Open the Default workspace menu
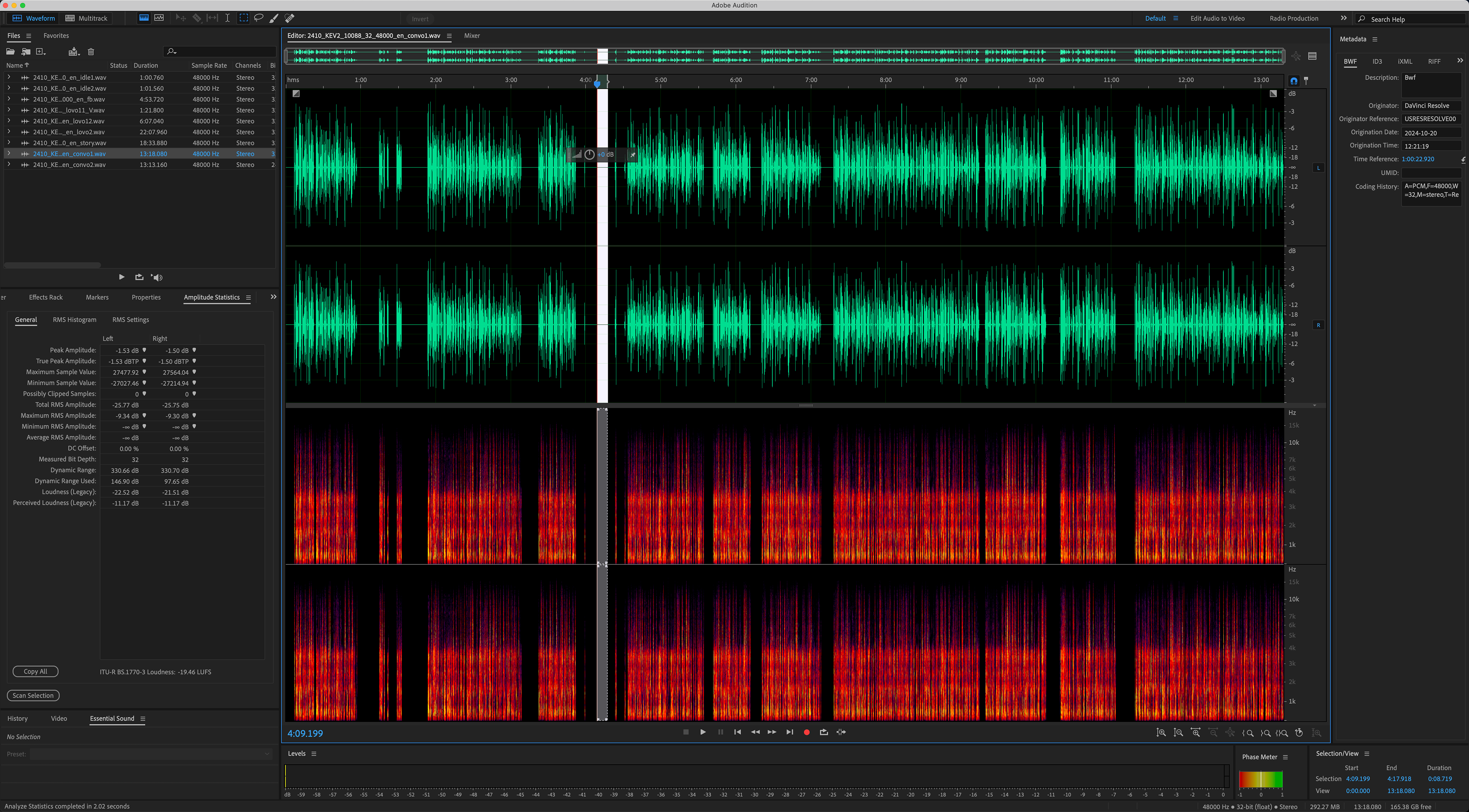This screenshot has width=1469, height=812. pos(1175,18)
